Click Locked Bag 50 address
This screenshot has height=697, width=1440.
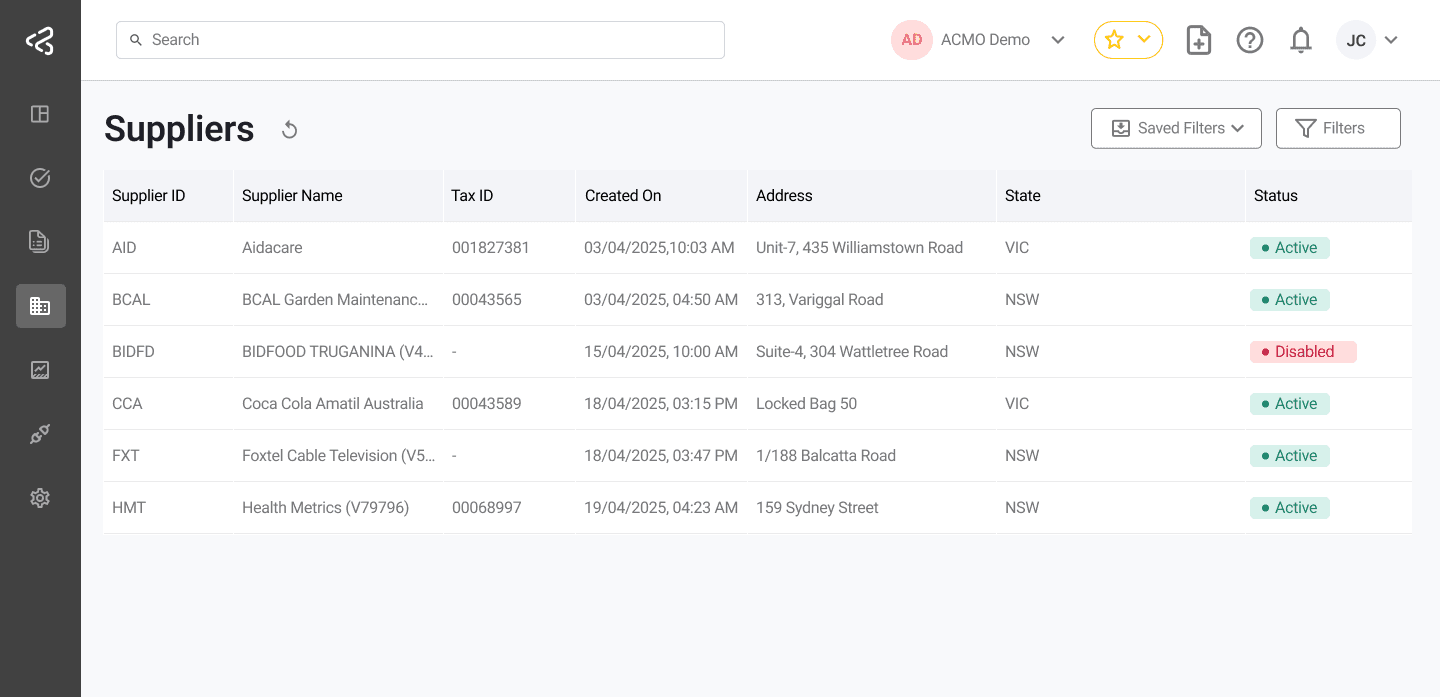[806, 404]
